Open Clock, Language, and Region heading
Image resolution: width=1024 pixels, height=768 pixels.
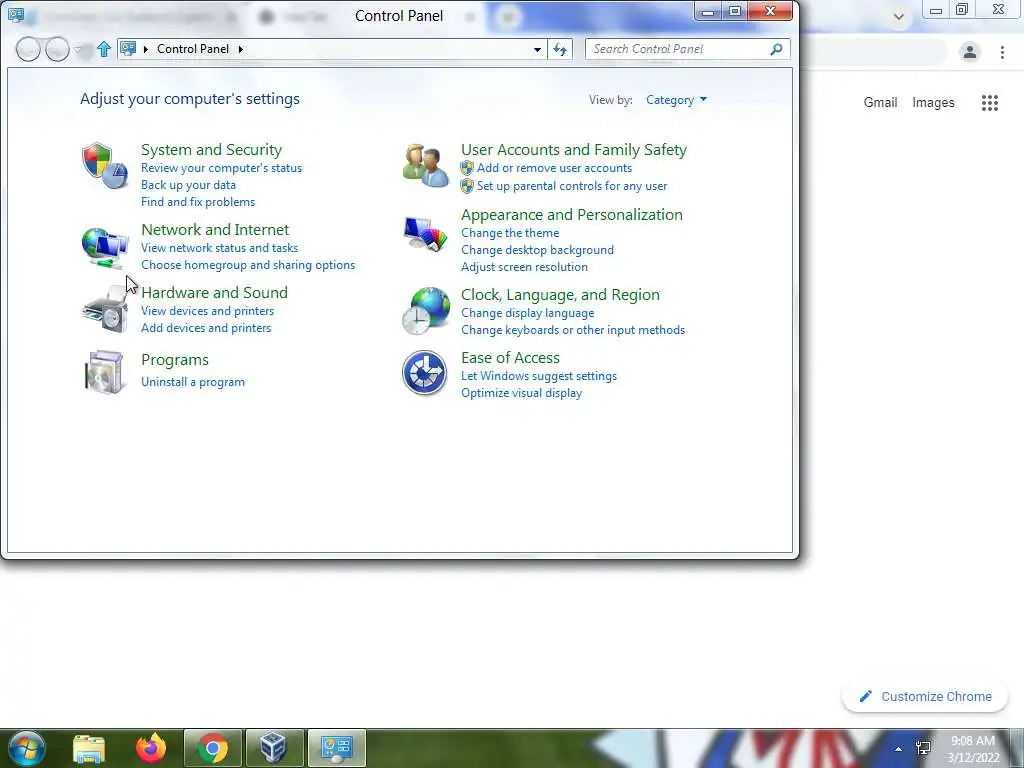click(560, 295)
